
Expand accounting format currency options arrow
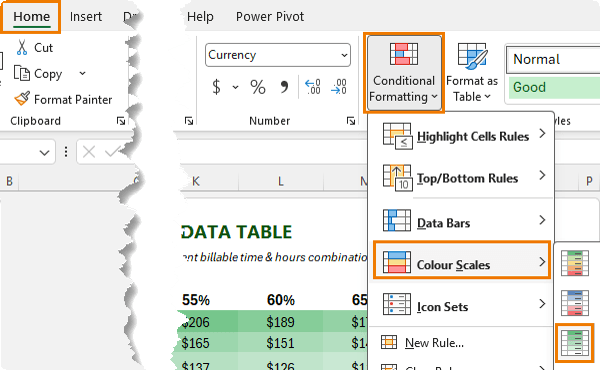[235, 87]
